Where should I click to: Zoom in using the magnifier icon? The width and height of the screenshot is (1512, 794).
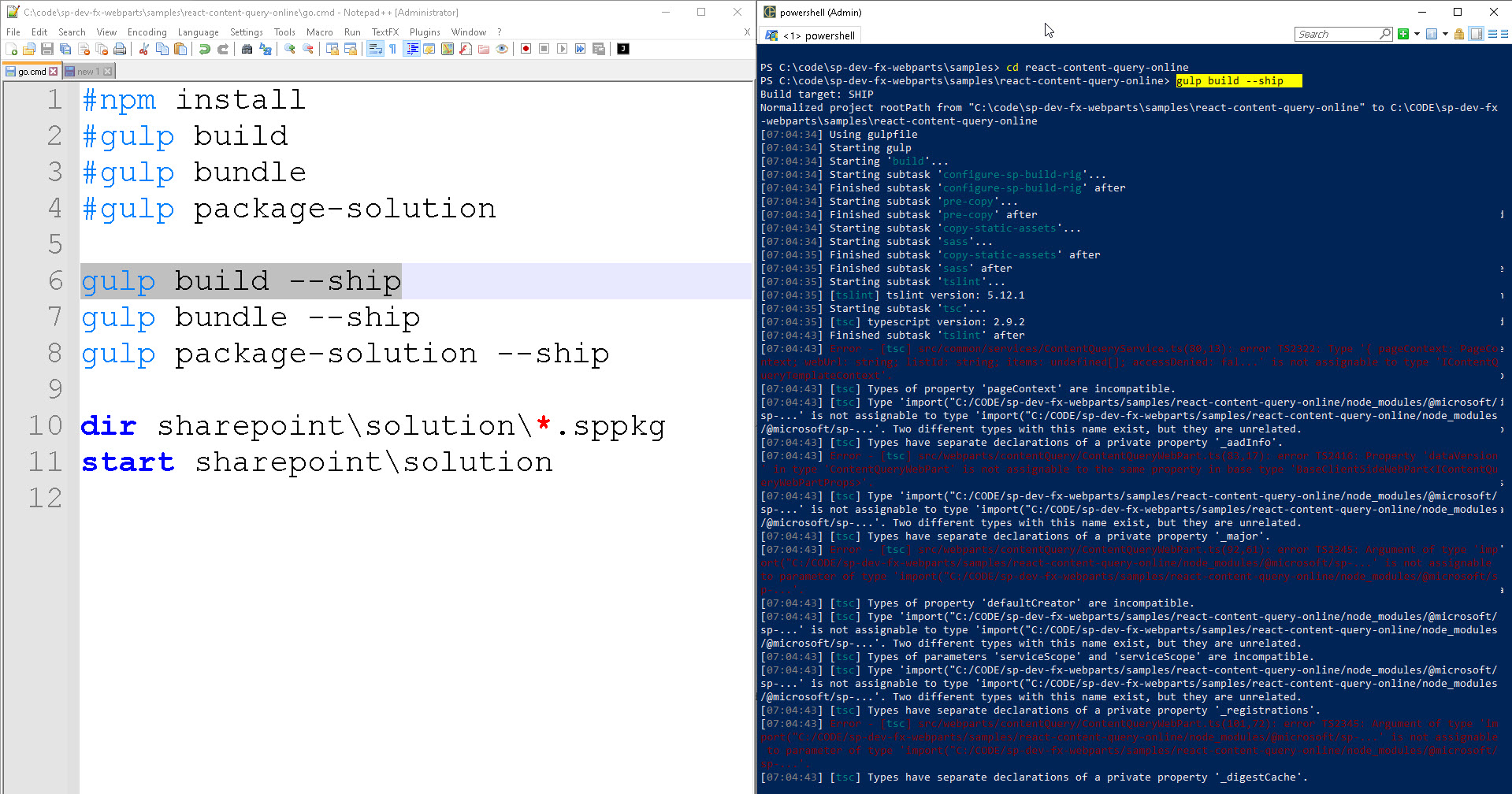click(289, 49)
